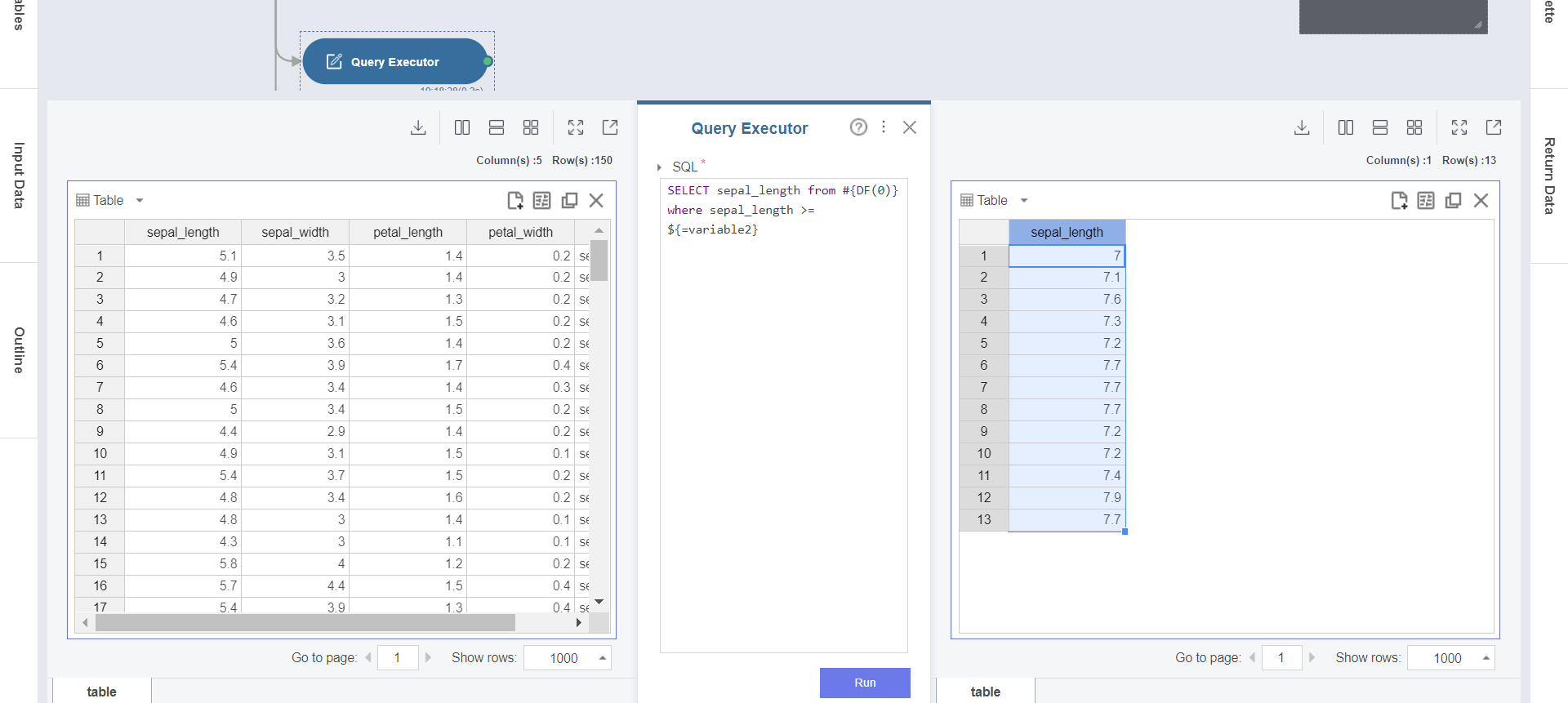The height and width of the screenshot is (703, 1568).
Task: Duplicate the input table view
Action: (x=570, y=200)
